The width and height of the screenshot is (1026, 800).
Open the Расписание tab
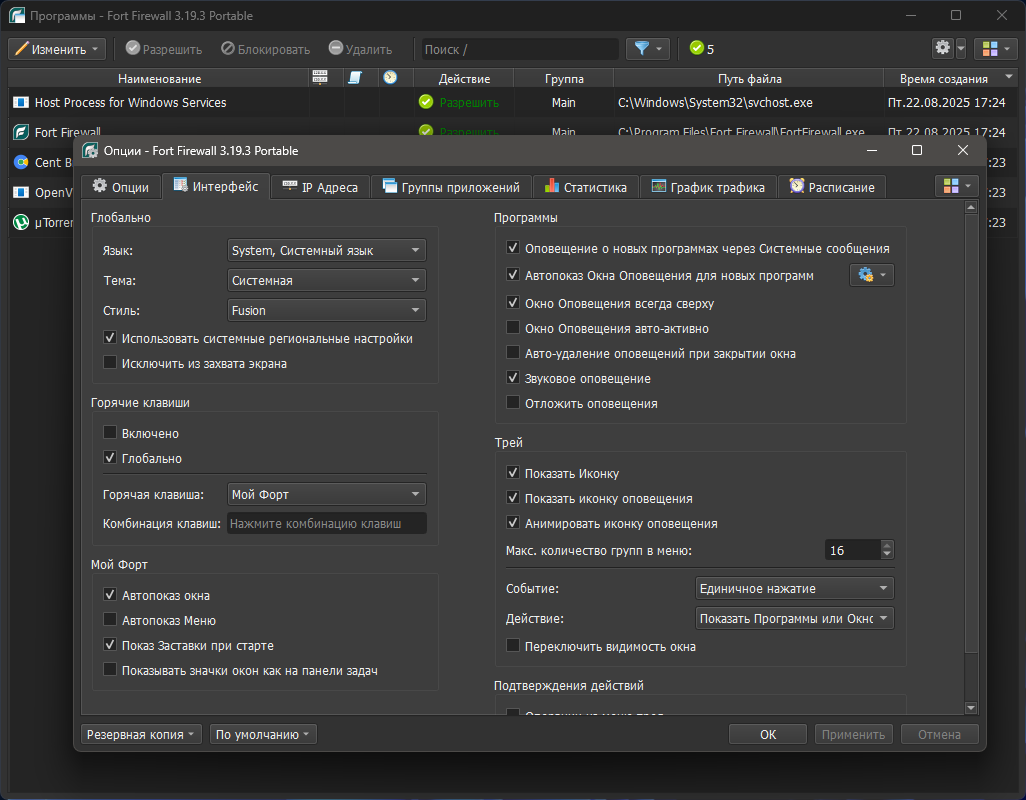(x=832, y=187)
